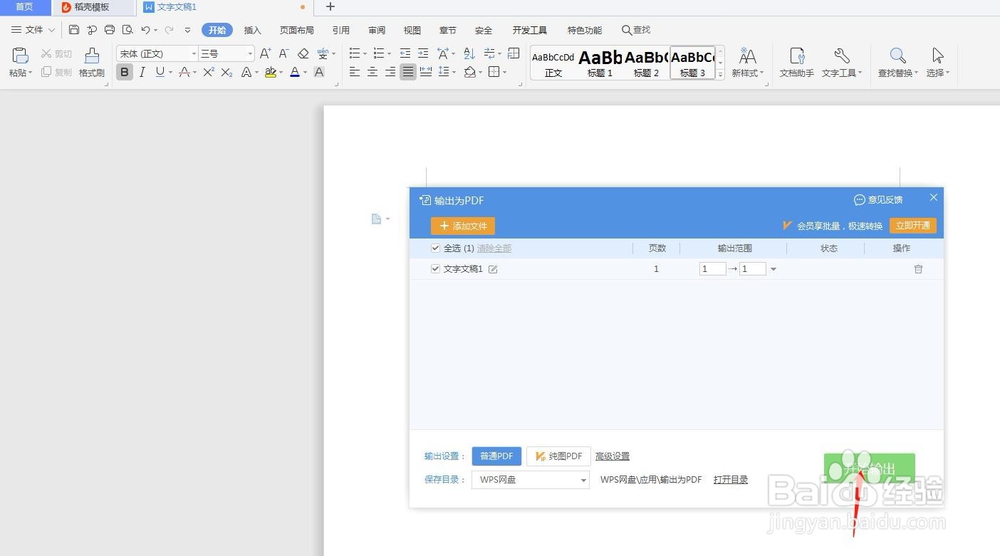Select the 普通PDF output option
Image resolution: width=1000 pixels, height=556 pixels.
click(496, 456)
